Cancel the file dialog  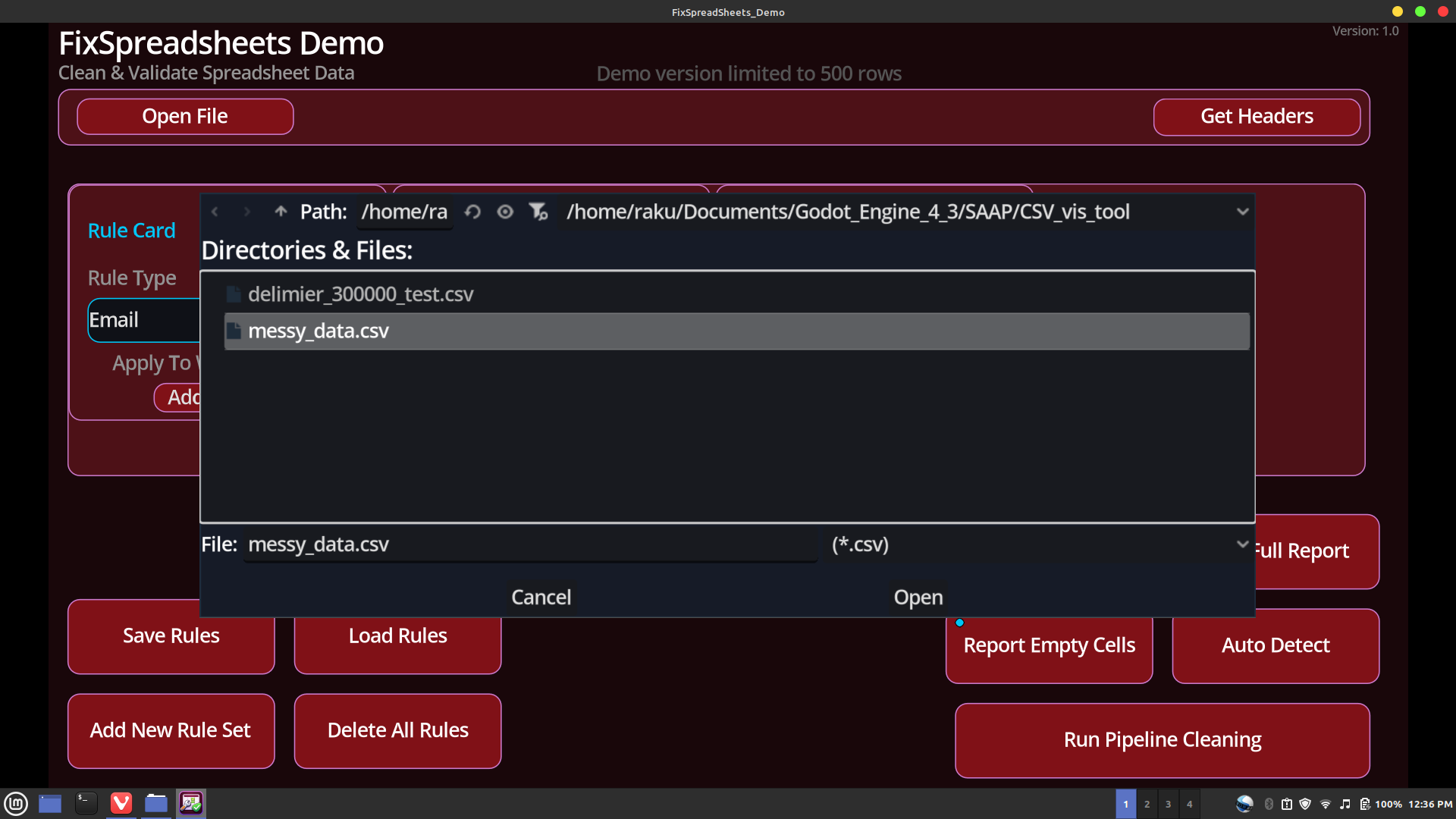(541, 598)
